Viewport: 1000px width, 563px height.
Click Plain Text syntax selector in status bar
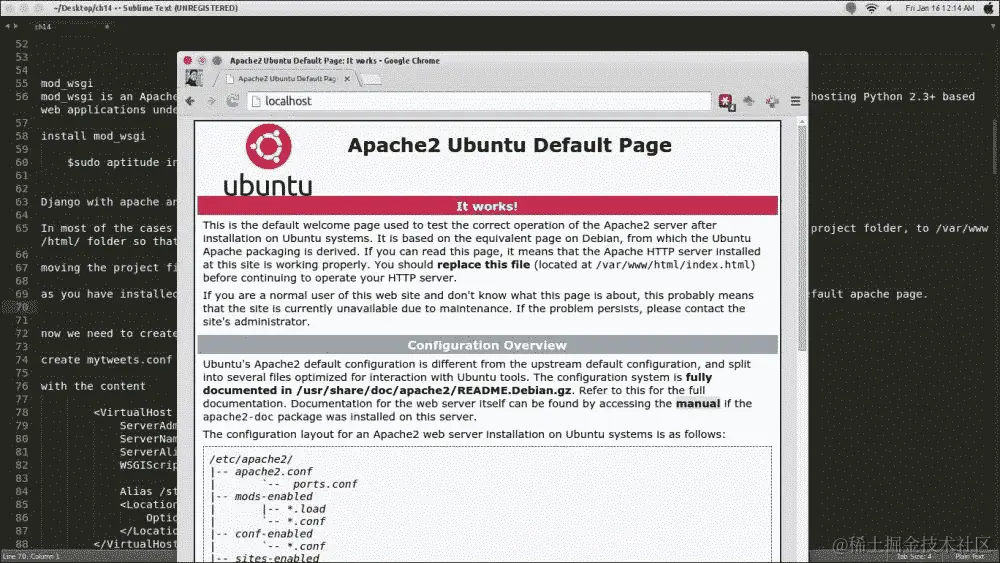point(970,557)
